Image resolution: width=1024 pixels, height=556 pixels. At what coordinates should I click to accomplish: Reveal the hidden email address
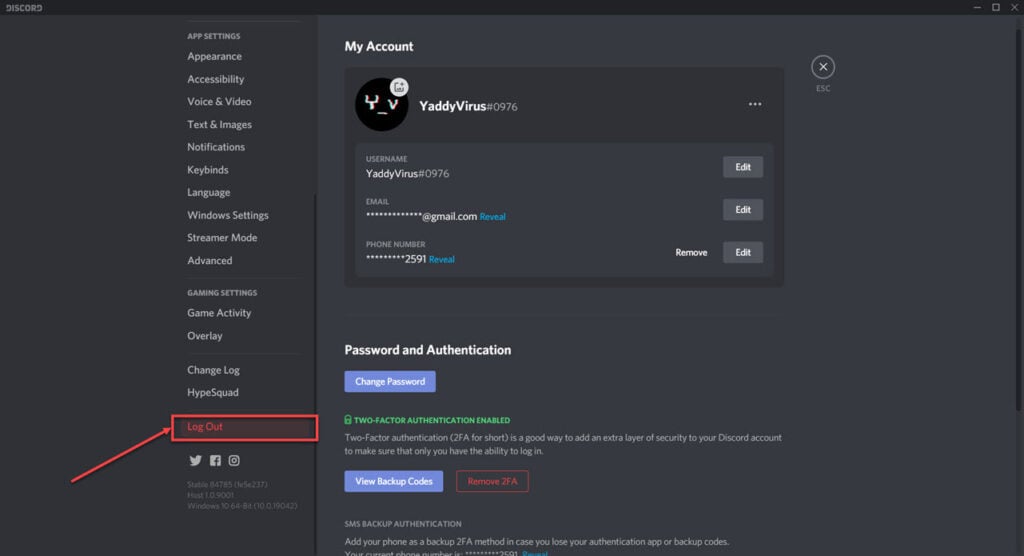click(492, 216)
